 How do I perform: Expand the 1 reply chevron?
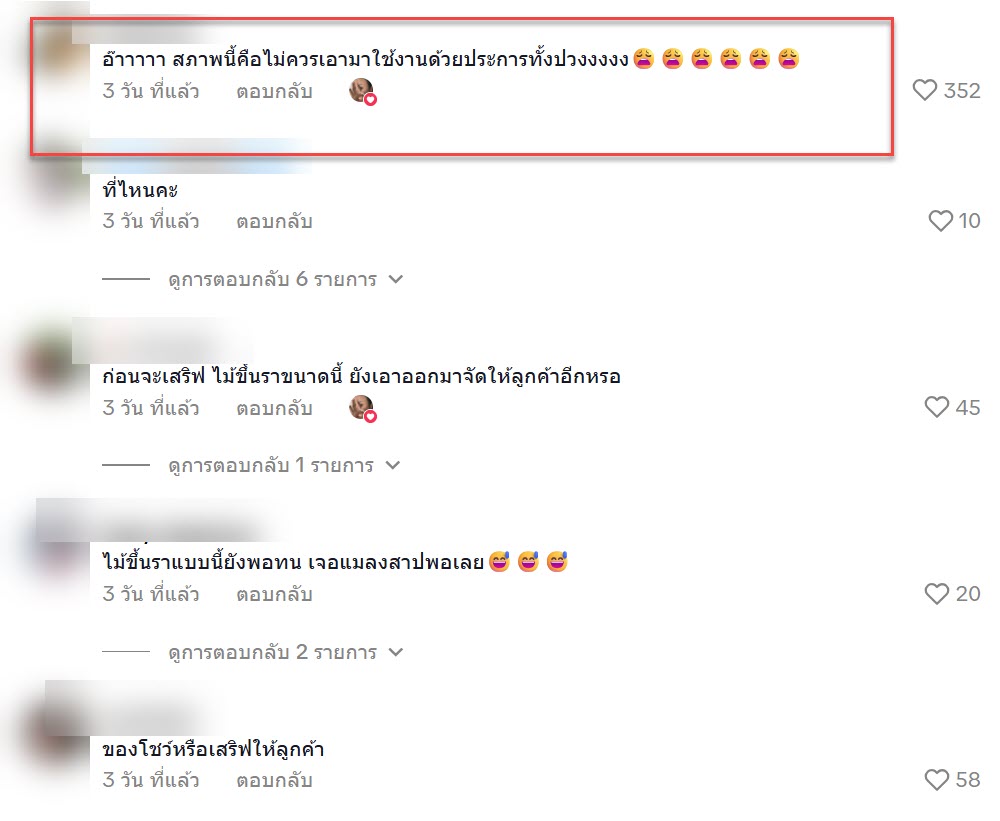[393, 466]
